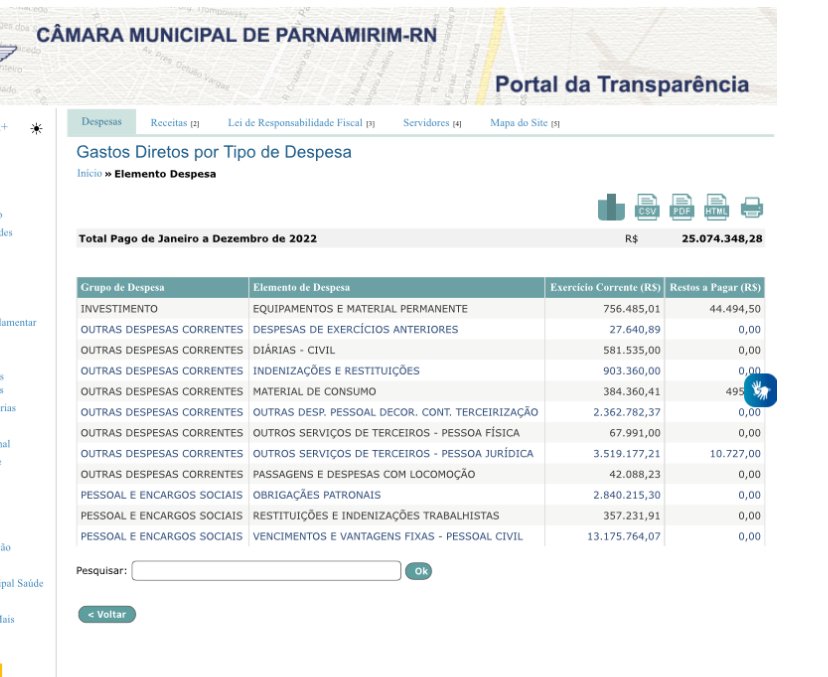Go to Mapa do Site tab
This screenshot has width=828, height=677.
click(524, 123)
